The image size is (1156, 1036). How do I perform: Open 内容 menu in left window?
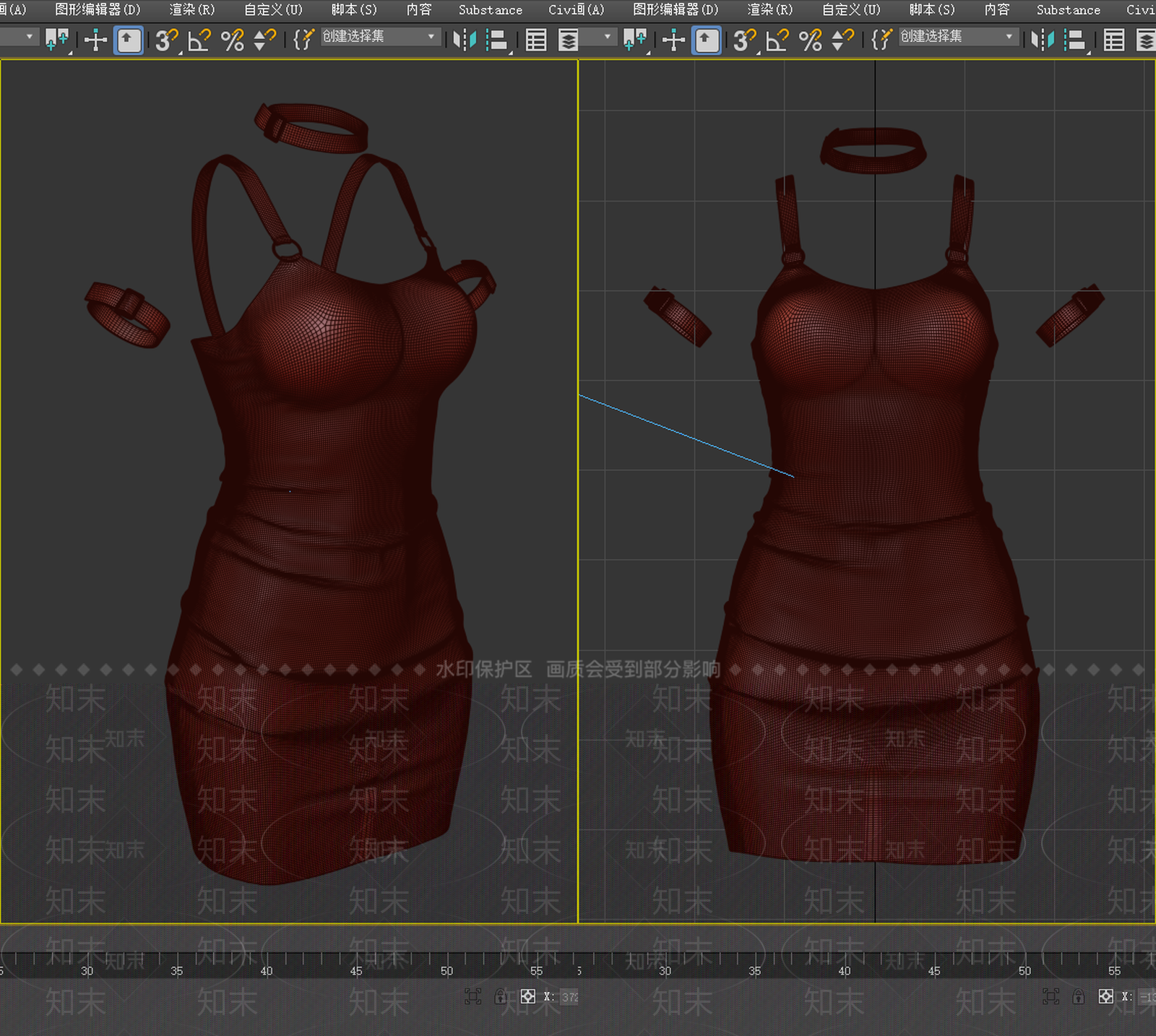click(419, 9)
